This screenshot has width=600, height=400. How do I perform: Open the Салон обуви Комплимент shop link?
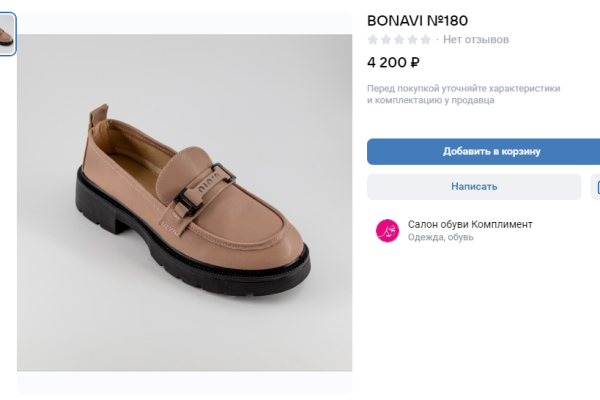point(470,224)
